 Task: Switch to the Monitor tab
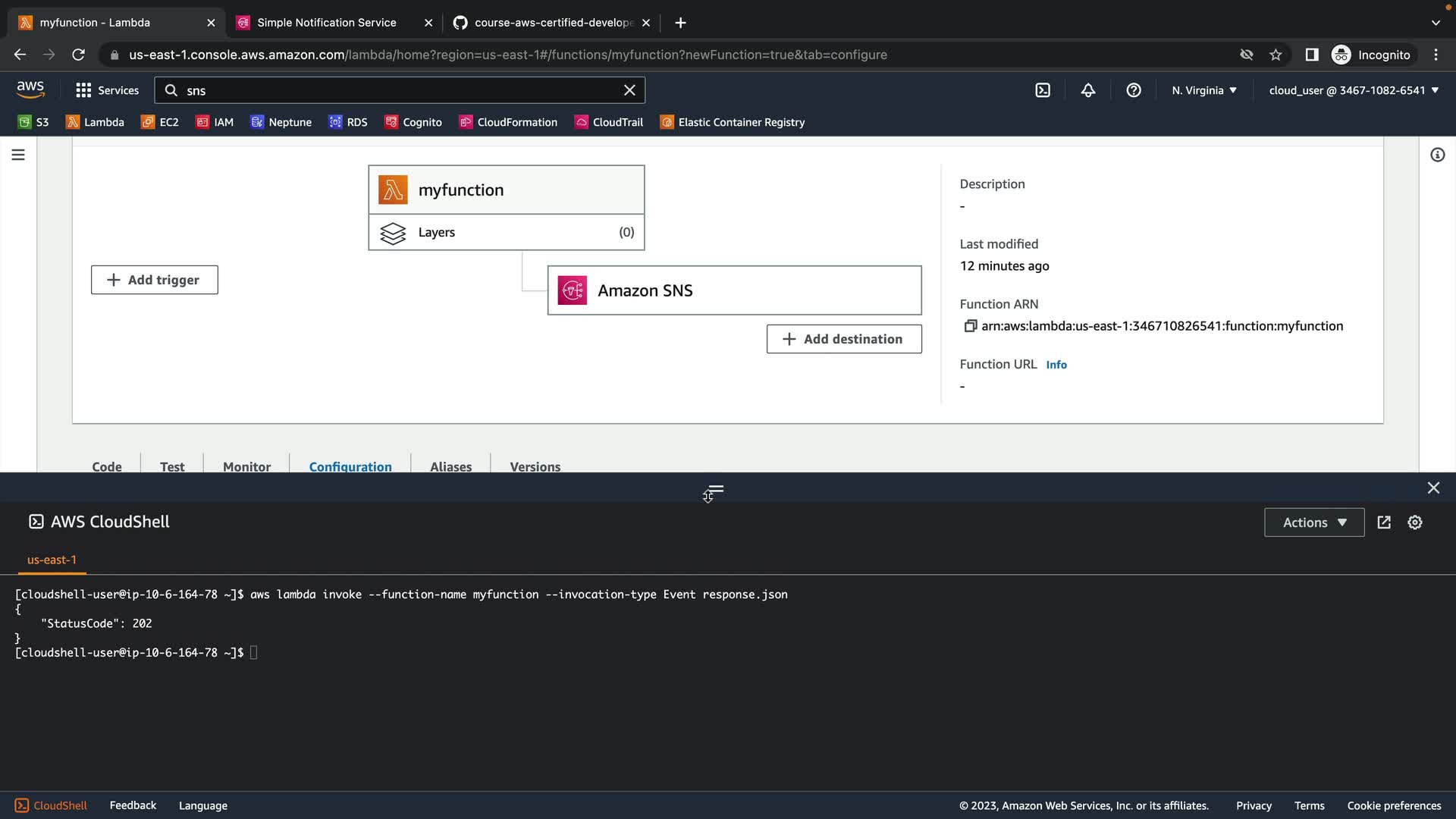point(246,466)
